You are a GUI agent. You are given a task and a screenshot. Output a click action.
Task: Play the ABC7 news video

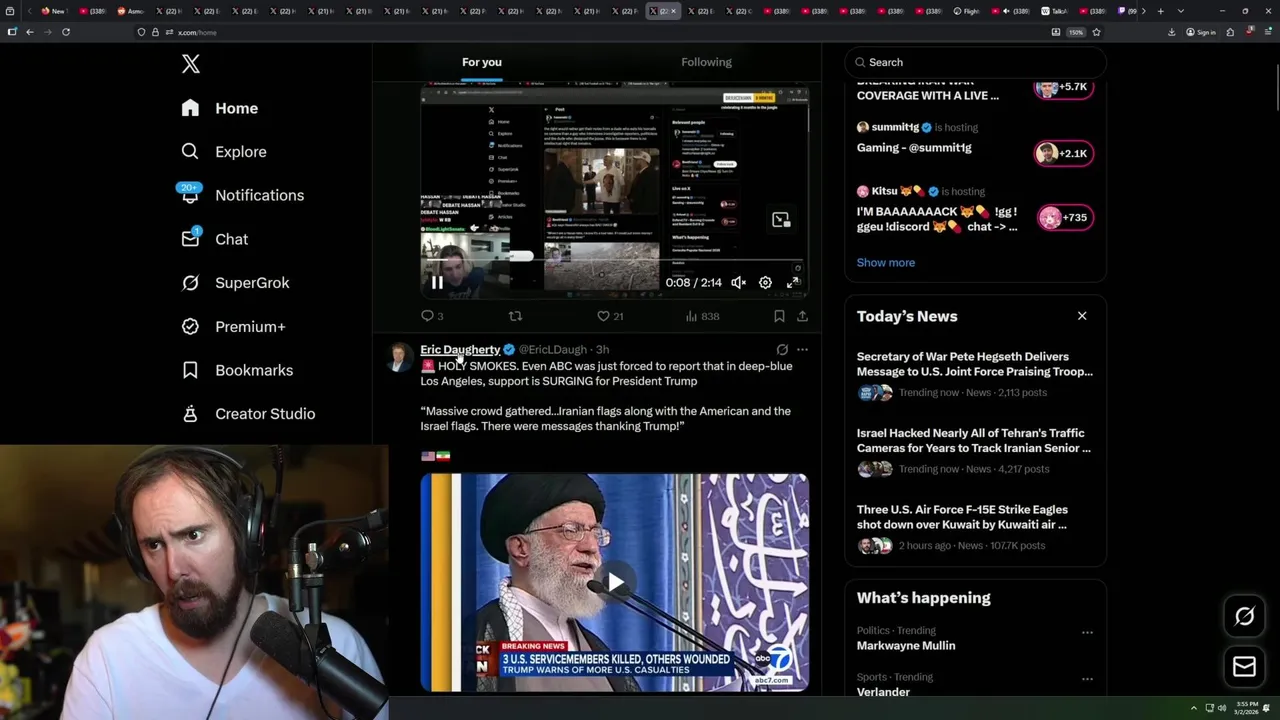point(615,583)
